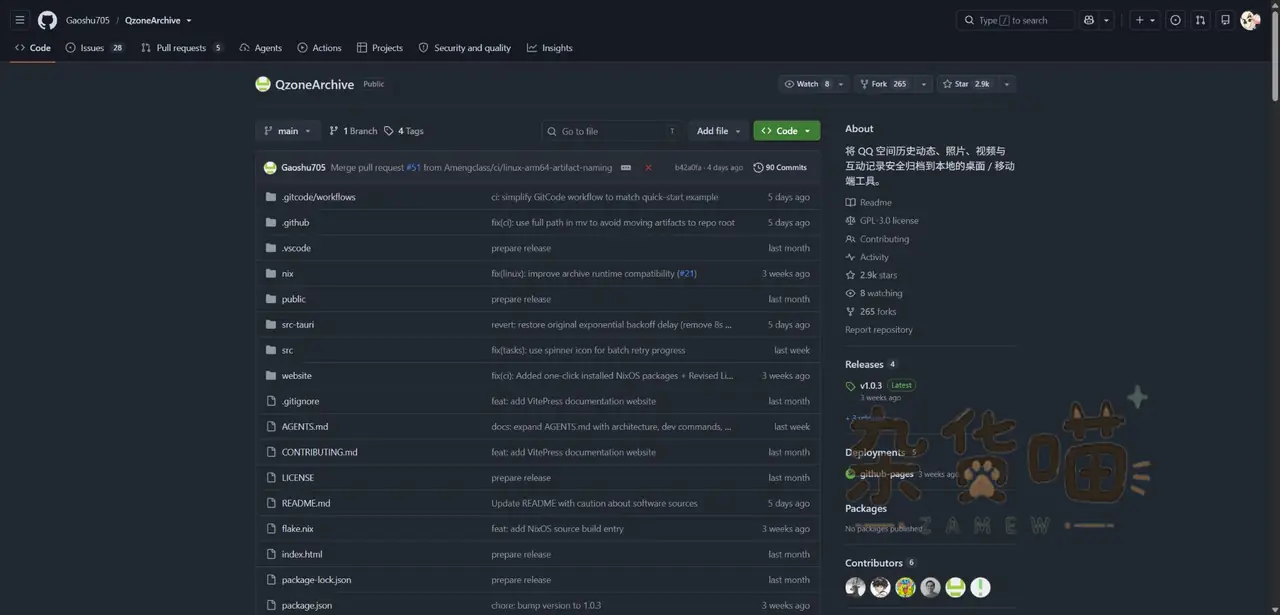1280x615 pixels.
Task: Open the Gaoshu705 owner link in breadcrumb
Action: 88,20
